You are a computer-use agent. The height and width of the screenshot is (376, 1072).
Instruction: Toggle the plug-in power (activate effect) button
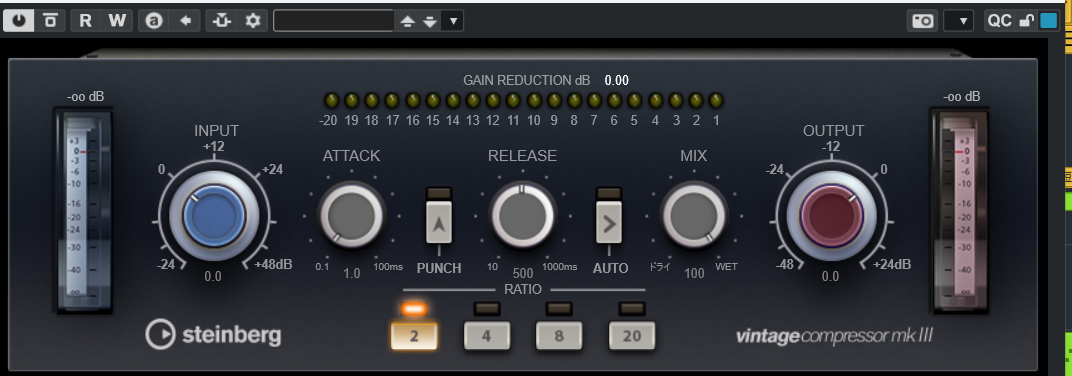(18, 21)
